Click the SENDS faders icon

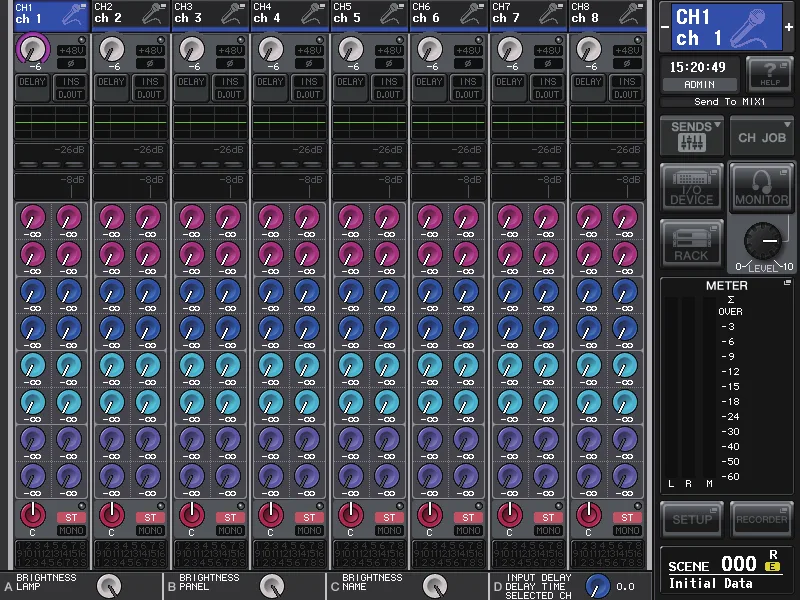(692, 143)
